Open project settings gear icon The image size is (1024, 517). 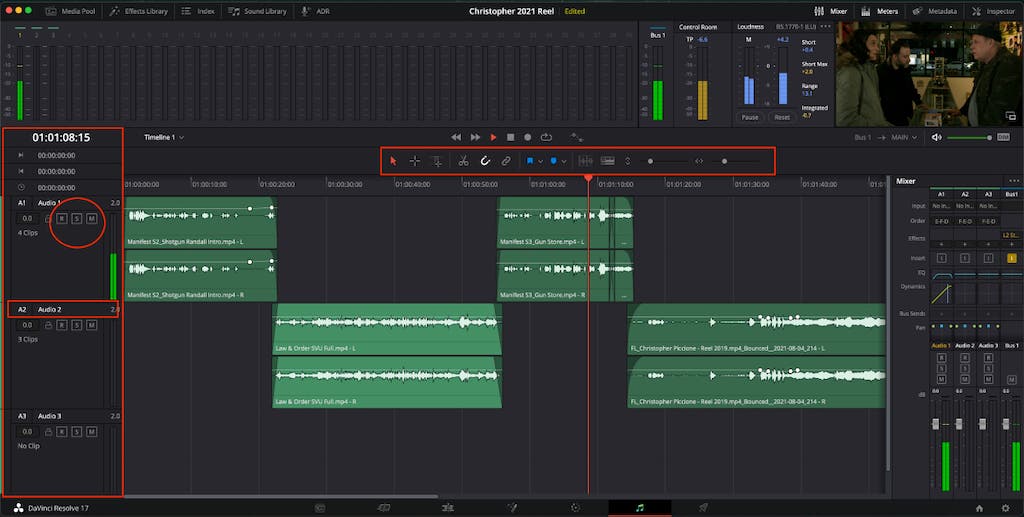click(1006, 508)
